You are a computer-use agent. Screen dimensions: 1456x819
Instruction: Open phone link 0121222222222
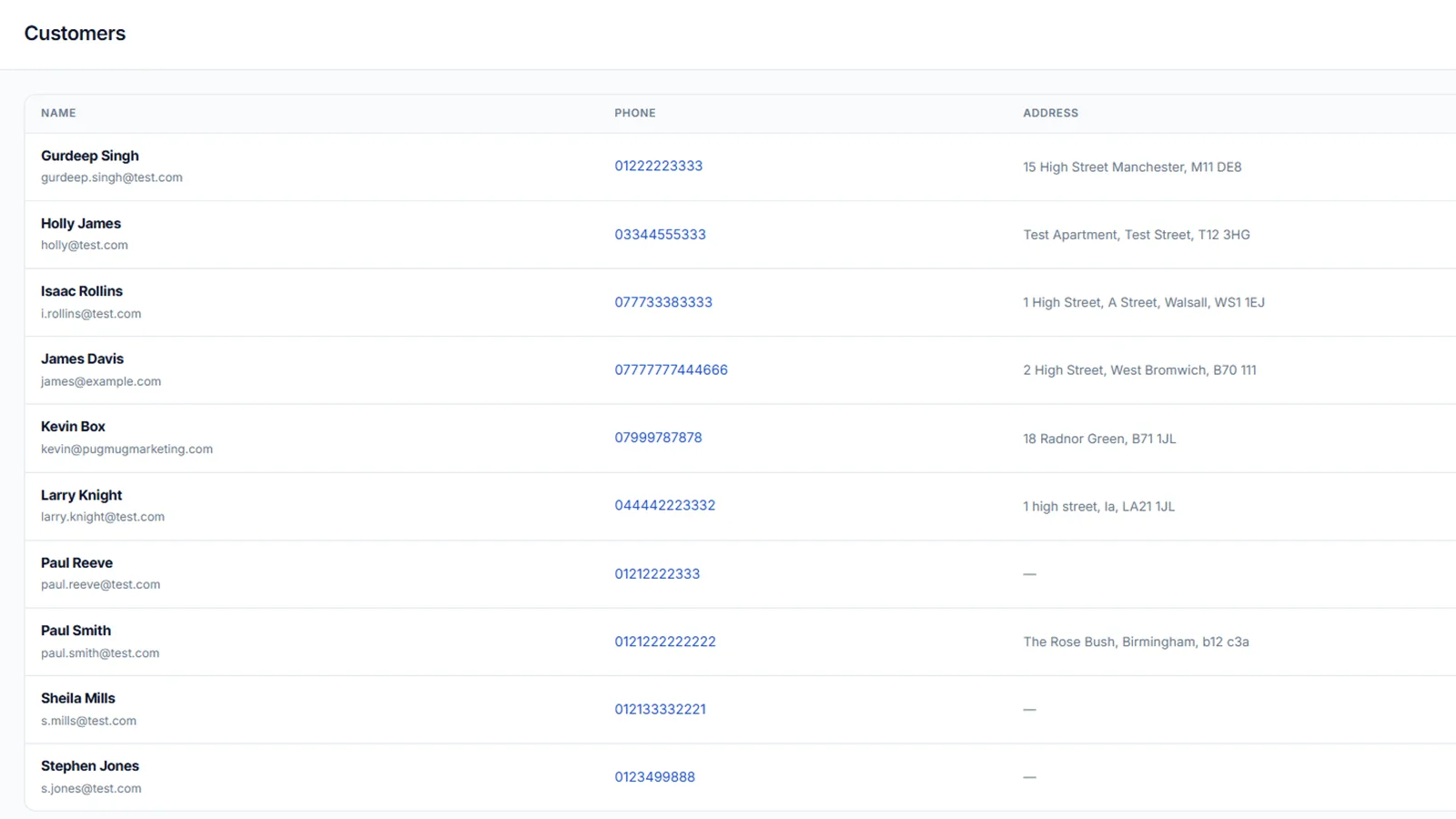pos(665,642)
